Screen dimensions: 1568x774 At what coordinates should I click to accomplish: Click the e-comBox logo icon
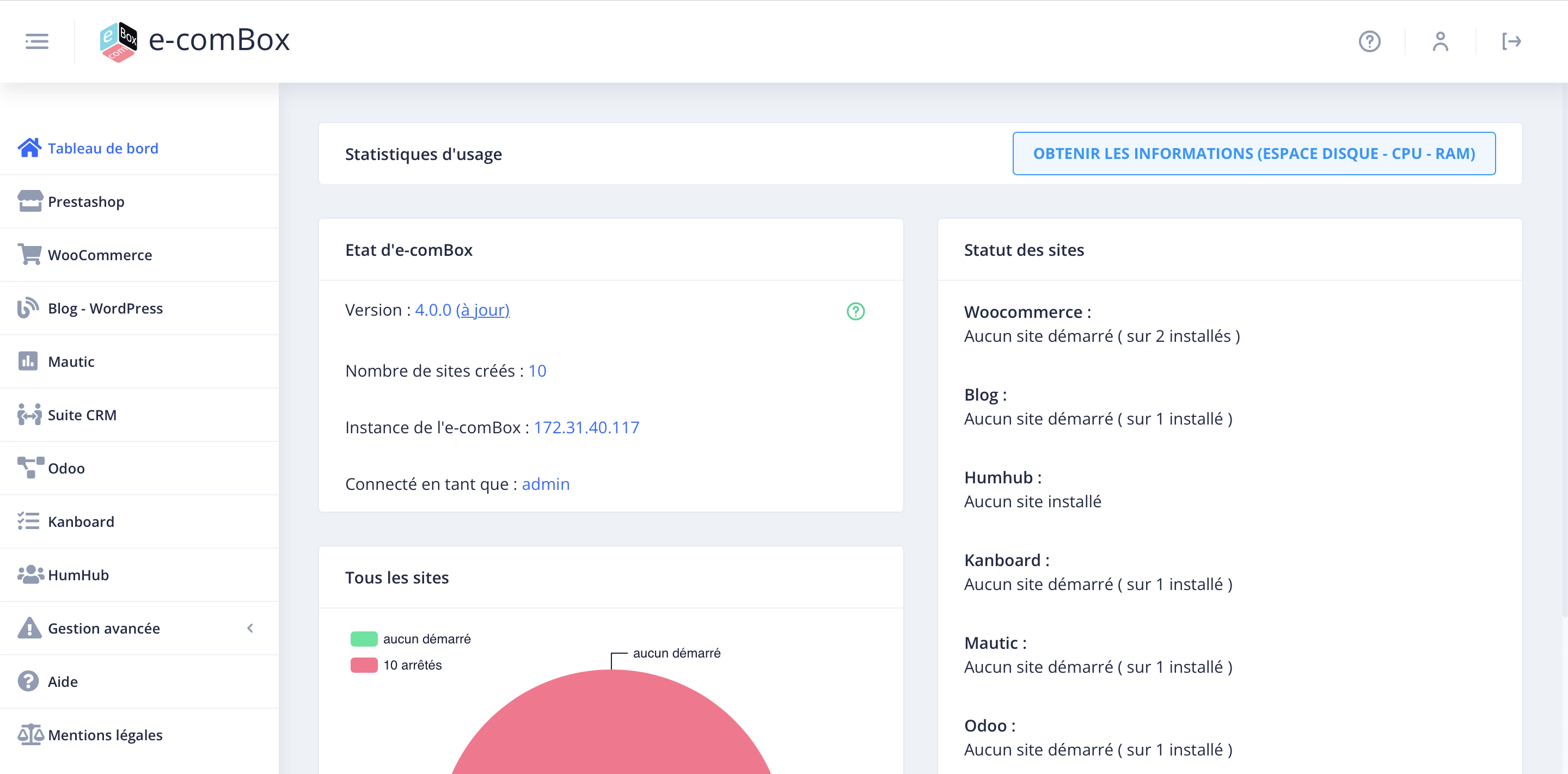click(x=118, y=41)
